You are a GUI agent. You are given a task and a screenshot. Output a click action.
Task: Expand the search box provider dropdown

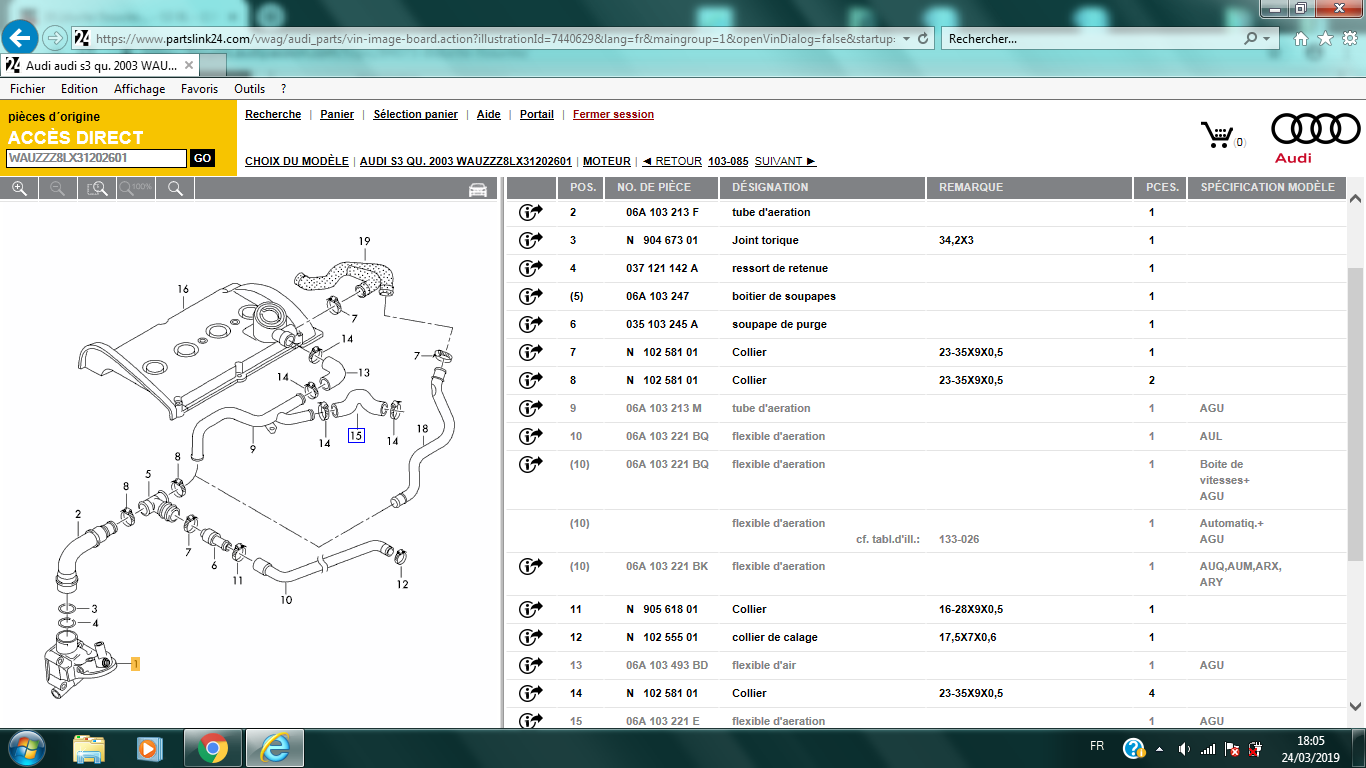tap(1269, 39)
